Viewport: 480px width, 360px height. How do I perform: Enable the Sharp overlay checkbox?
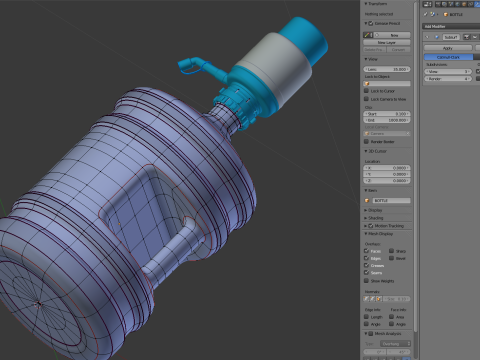tap(392, 251)
